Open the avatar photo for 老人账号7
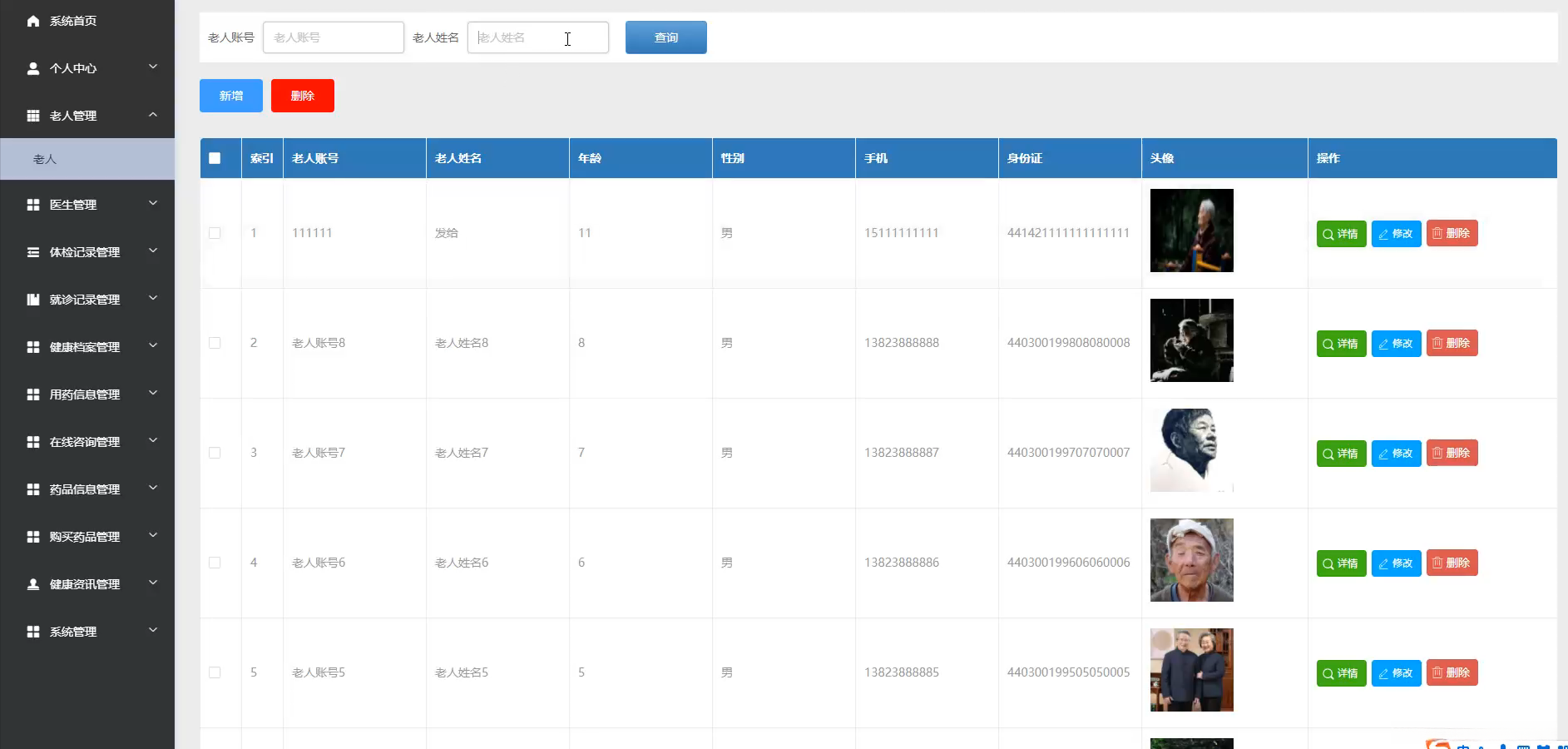This screenshot has width=1568, height=749. (1192, 450)
